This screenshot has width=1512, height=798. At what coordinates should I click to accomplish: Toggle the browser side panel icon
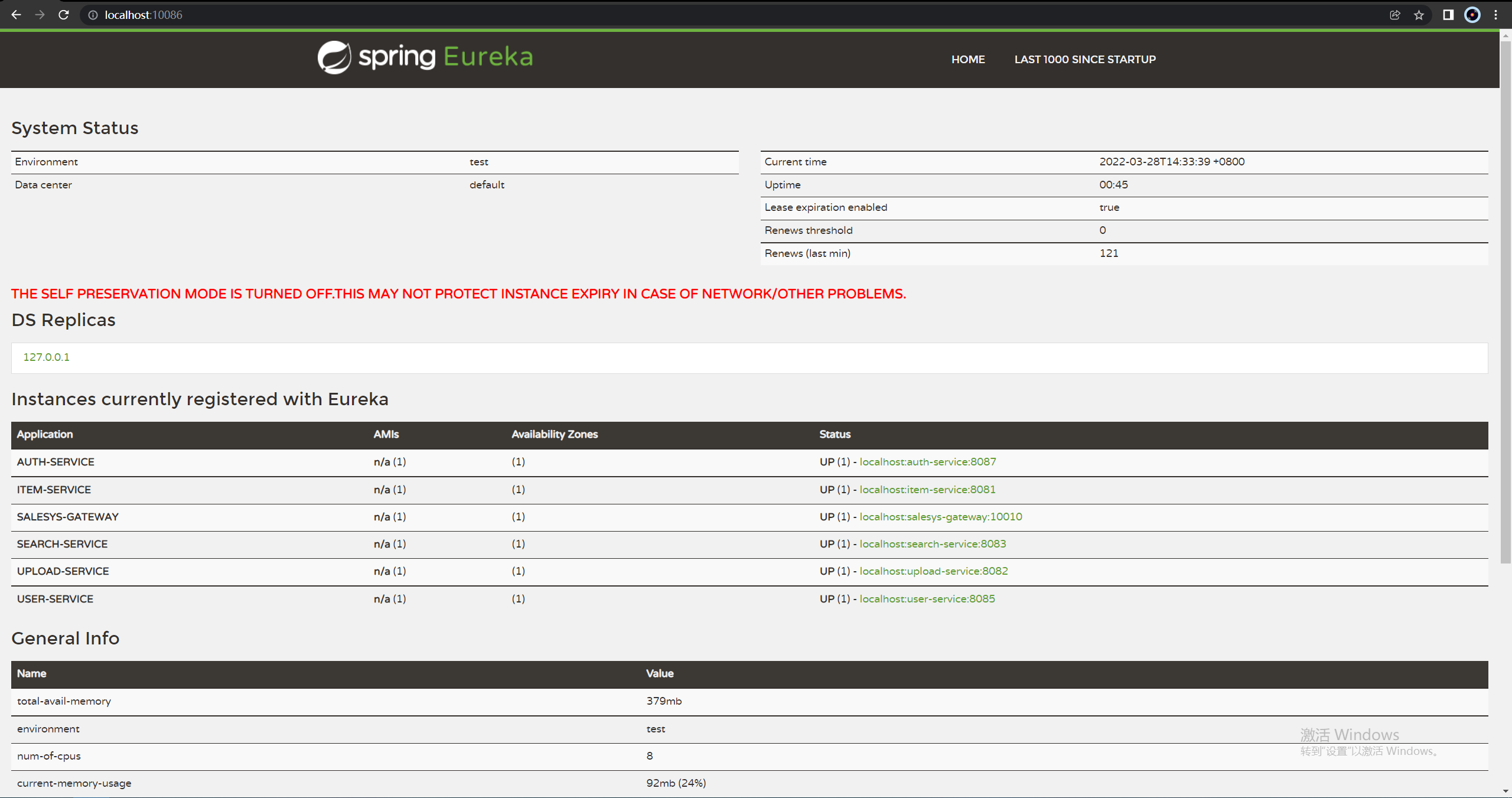[1448, 15]
